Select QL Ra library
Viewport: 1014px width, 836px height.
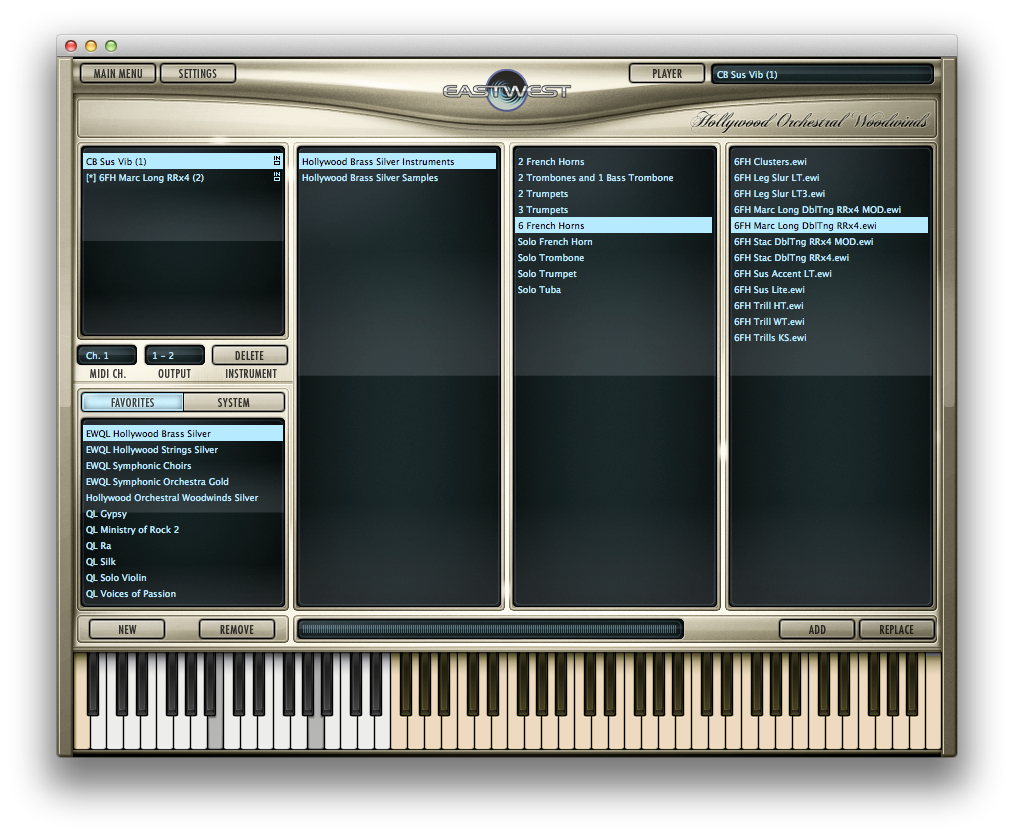pyautogui.click(x=183, y=546)
